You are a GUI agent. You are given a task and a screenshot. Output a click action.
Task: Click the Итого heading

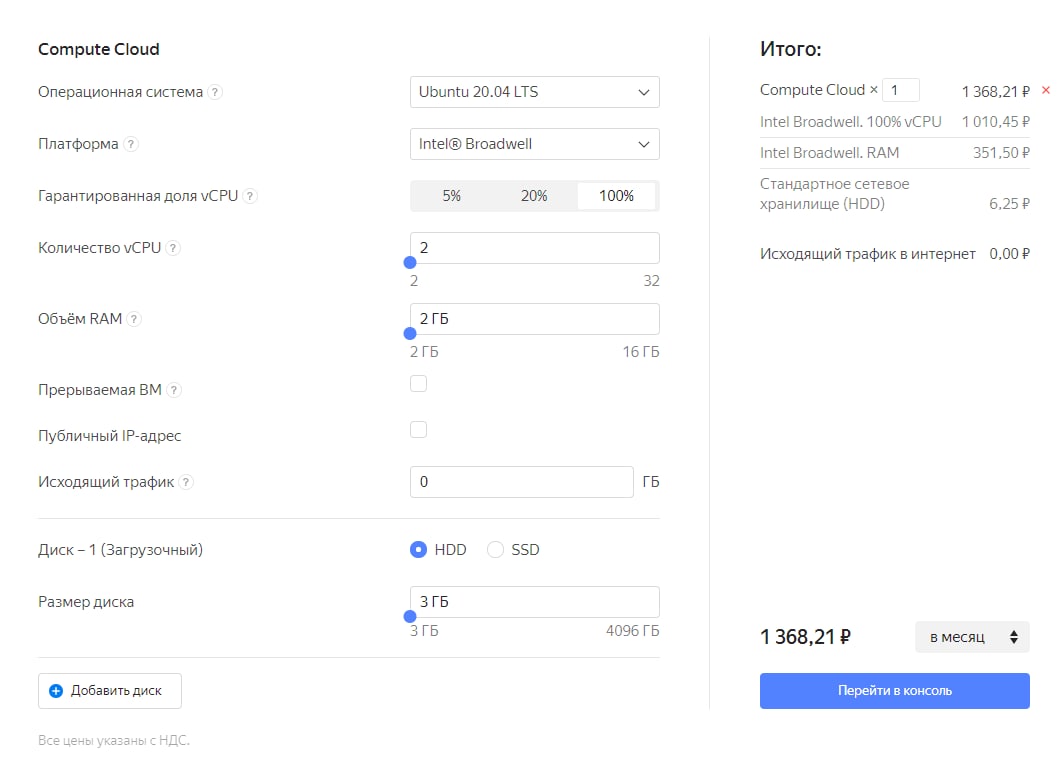[790, 49]
